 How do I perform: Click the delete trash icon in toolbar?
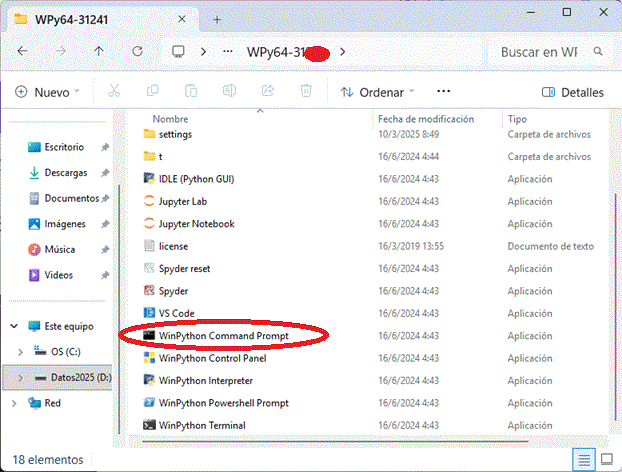coord(307,92)
